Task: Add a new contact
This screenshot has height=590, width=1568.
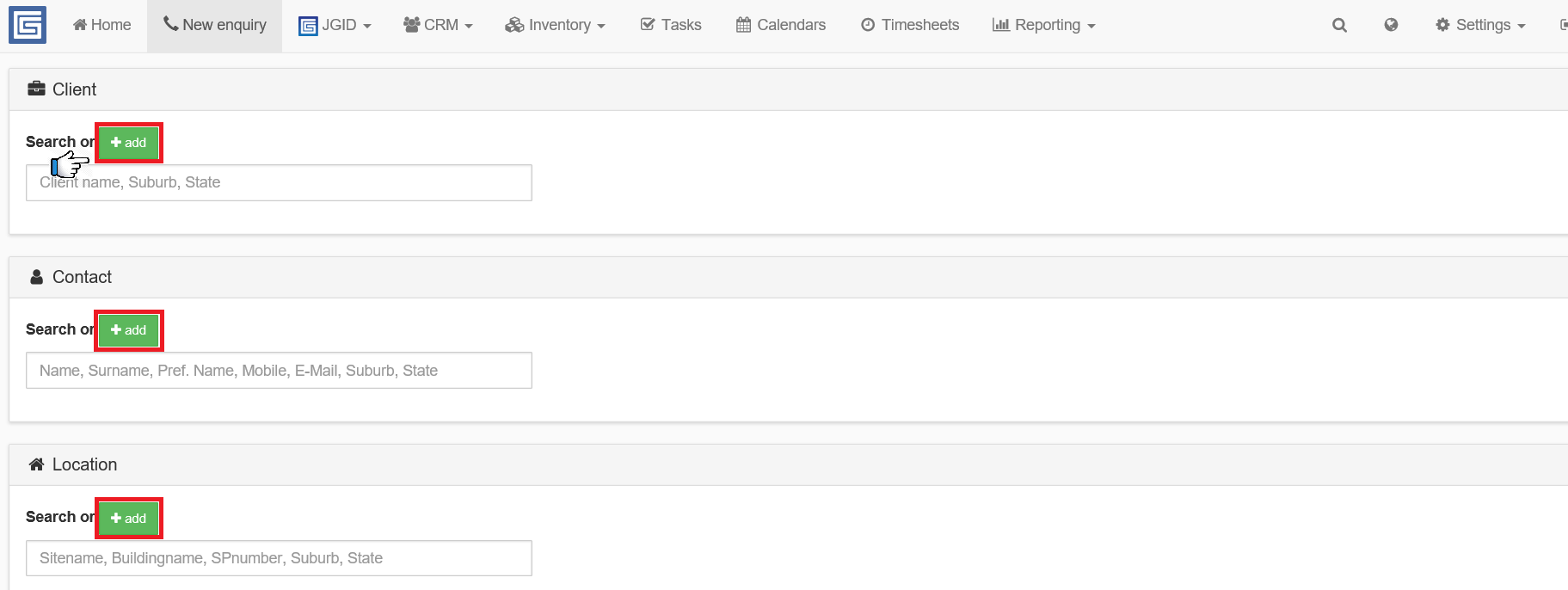Action: tap(129, 330)
